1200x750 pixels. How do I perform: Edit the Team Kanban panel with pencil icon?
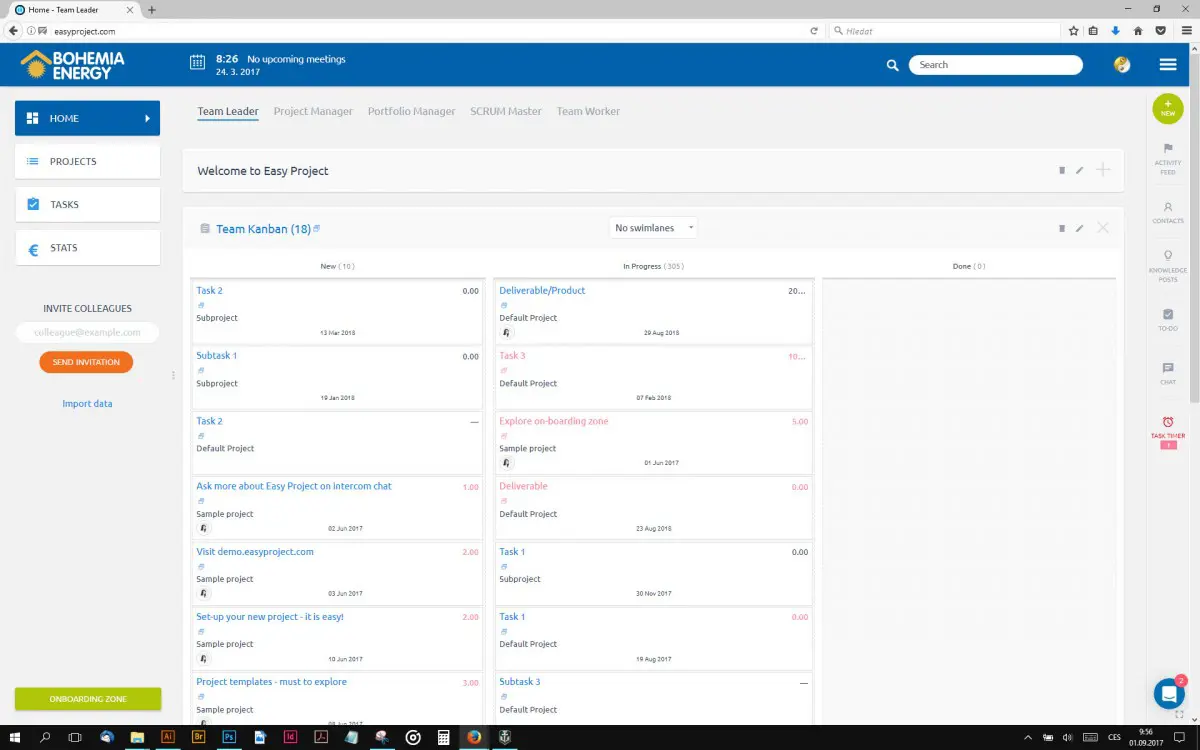(1079, 228)
